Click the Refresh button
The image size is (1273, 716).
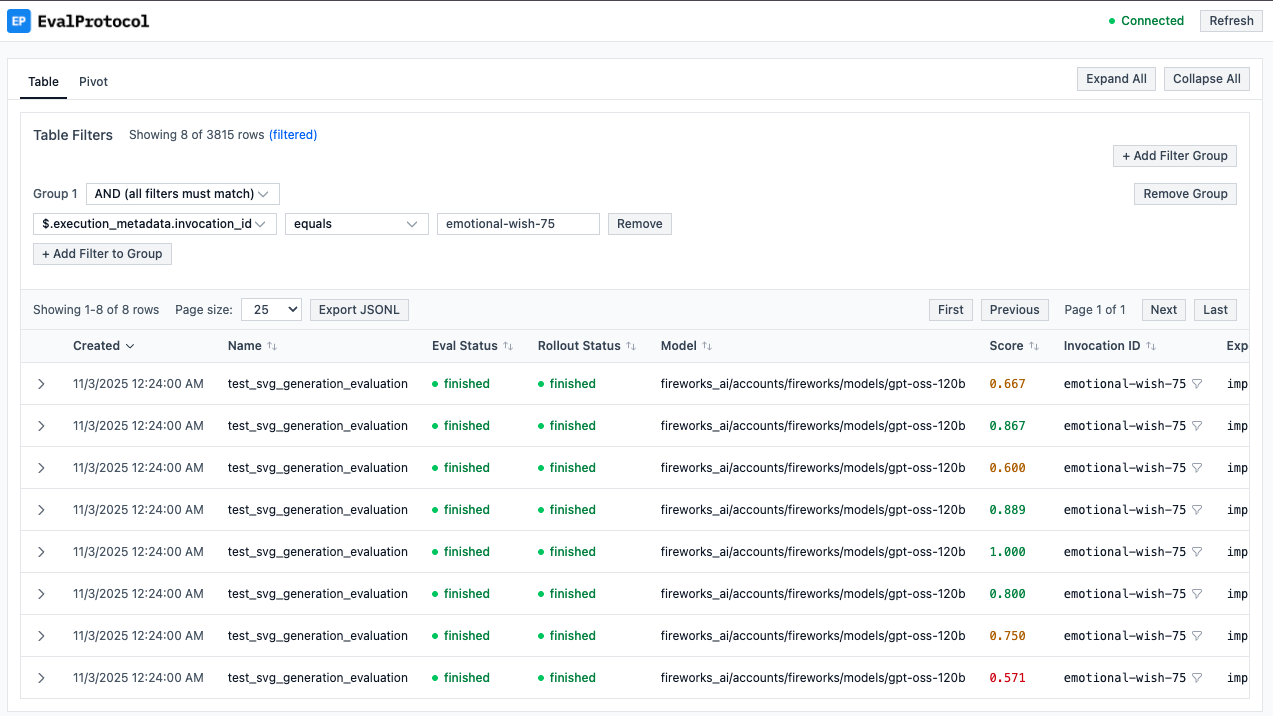[x=1230, y=20]
